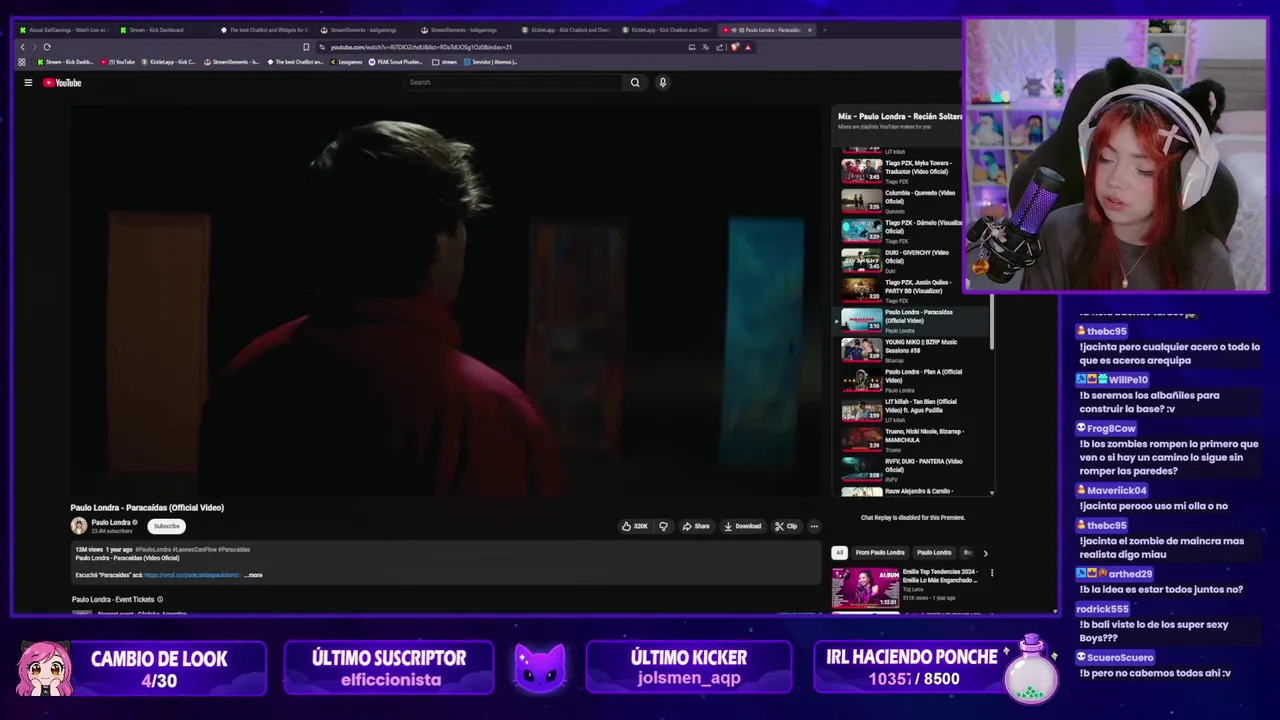Image resolution: width=1280 pixels, height=720 pixels.
Task: Download the Paracaídas video
Action: [x=742, y=526]
